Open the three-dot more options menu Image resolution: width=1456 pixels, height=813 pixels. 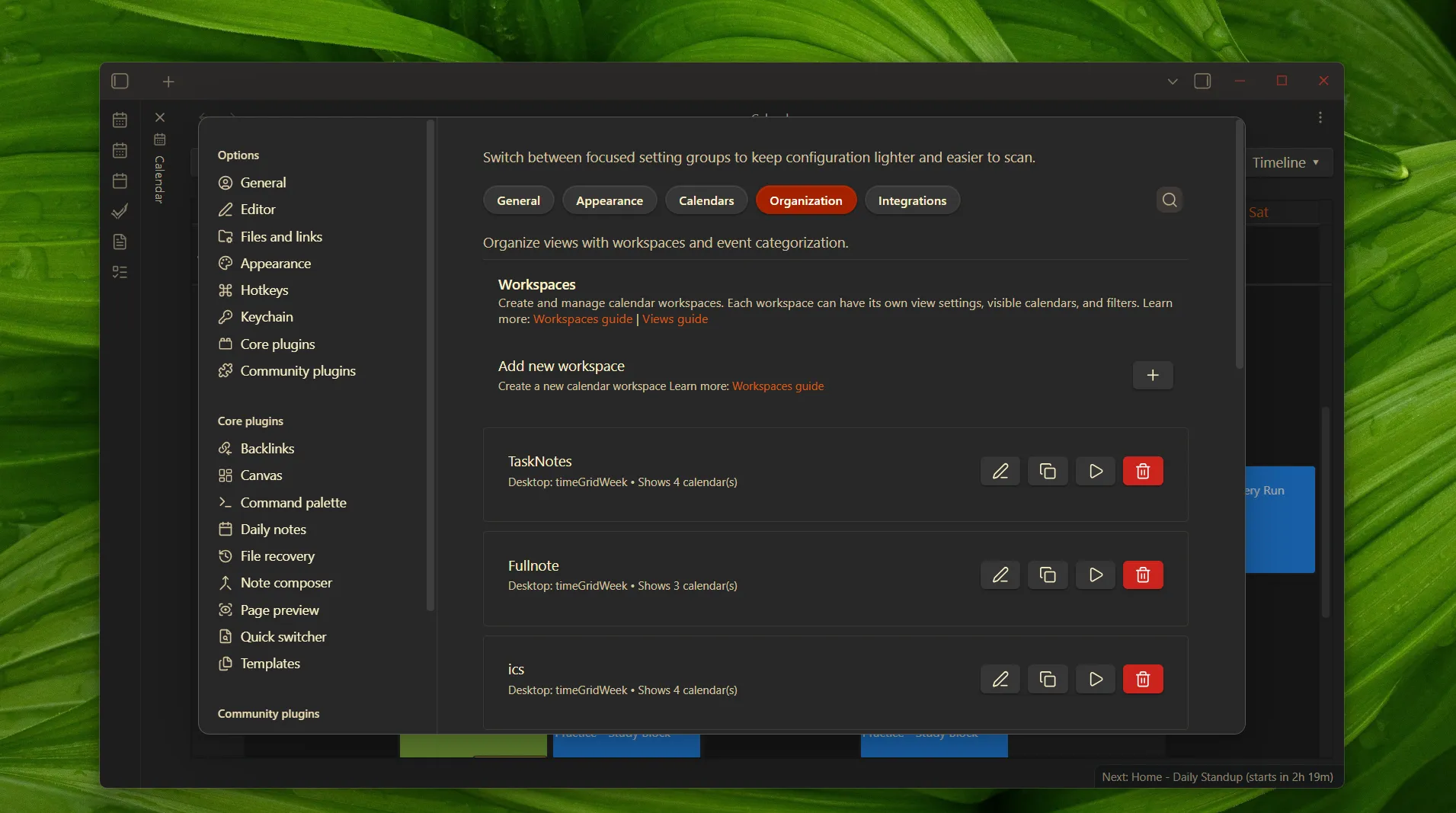[x=1320, y=117]
